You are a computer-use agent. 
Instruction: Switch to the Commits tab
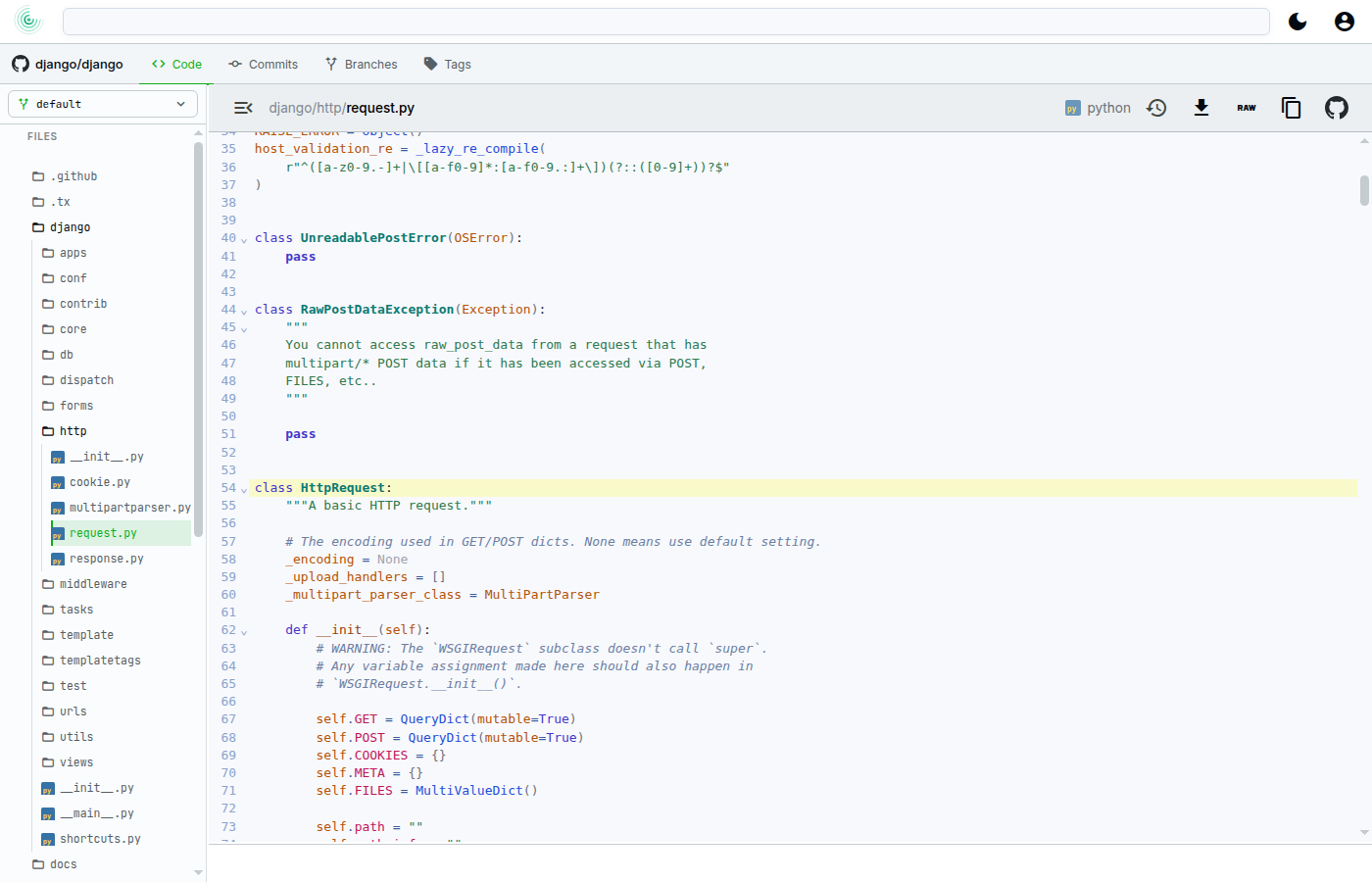(263, 64)
